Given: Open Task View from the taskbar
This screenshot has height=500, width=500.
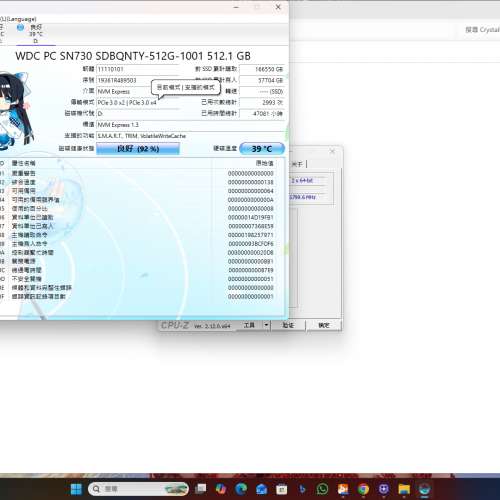Looking at the screenshot, I should click(201, 489).
